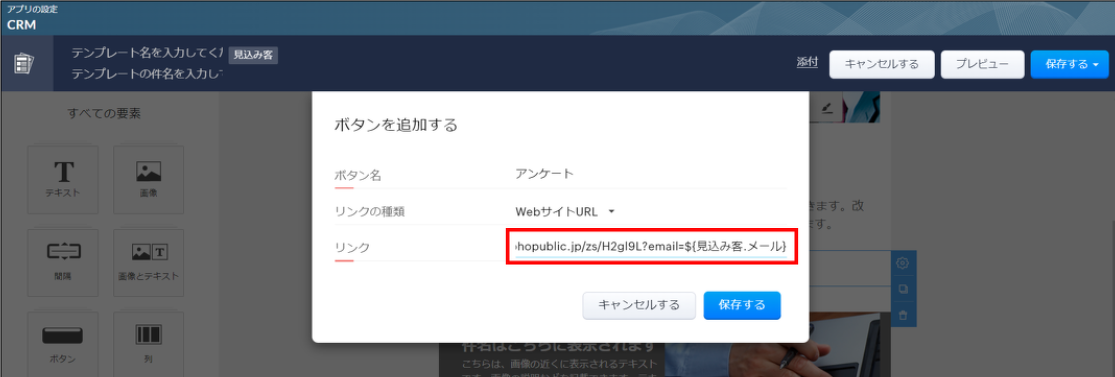Screen dimensions: 1115x377
Task: Open block settings gear icon
Action: pyautogui.click(x=903, y=263)
